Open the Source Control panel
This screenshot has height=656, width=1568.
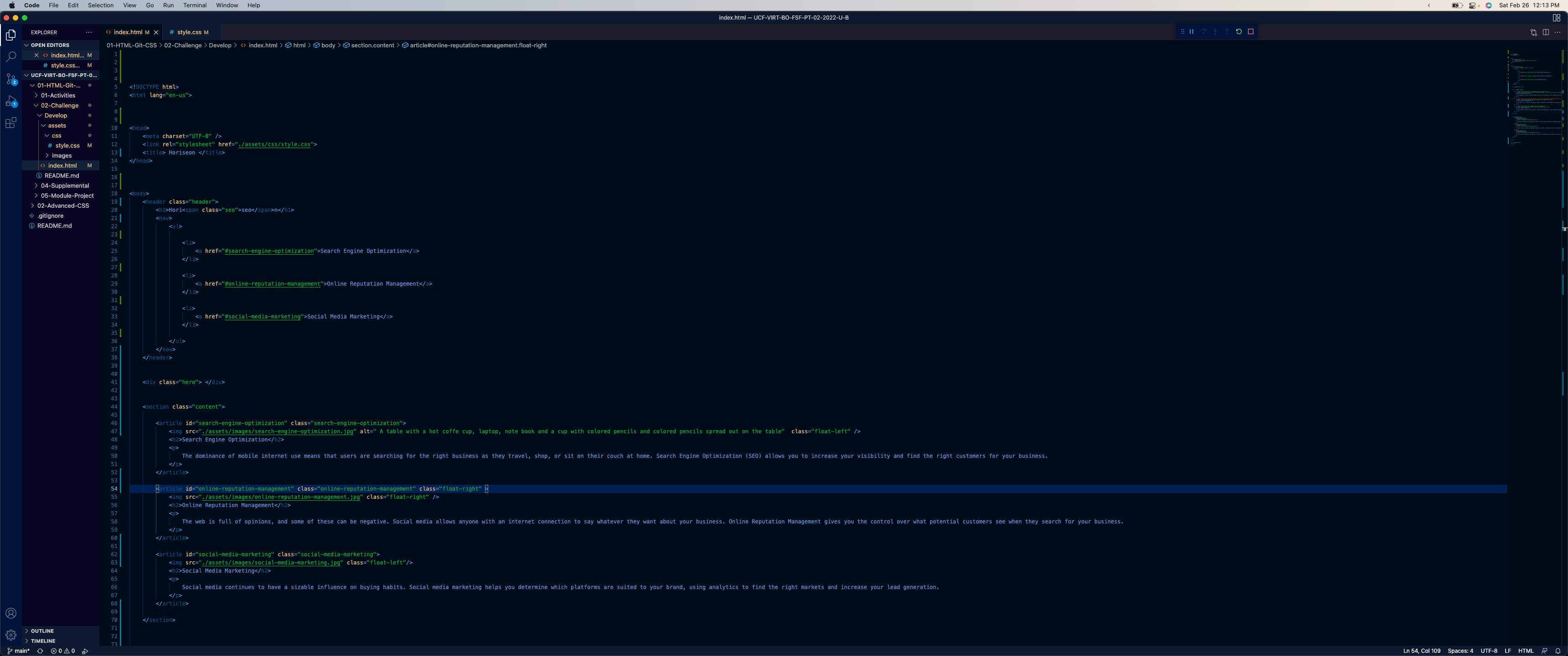click(11, 79)
